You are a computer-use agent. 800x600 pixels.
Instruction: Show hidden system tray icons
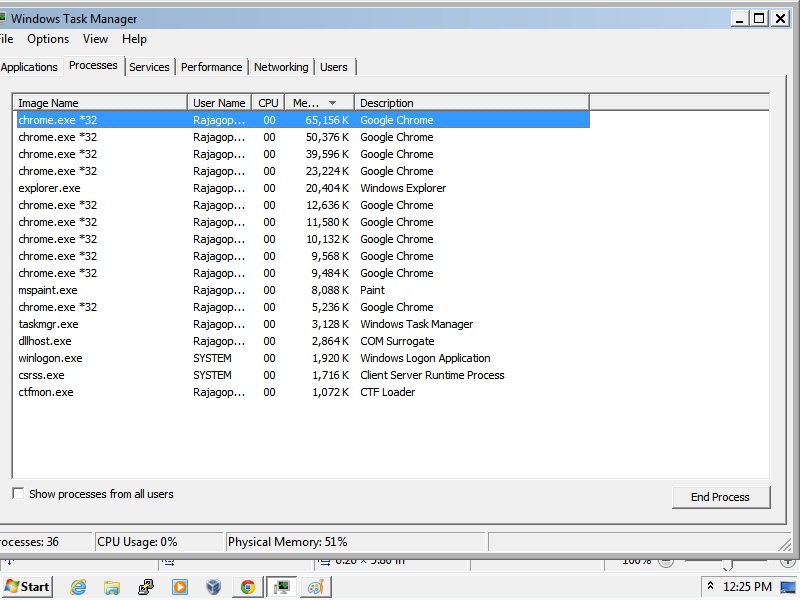(710, 586)
